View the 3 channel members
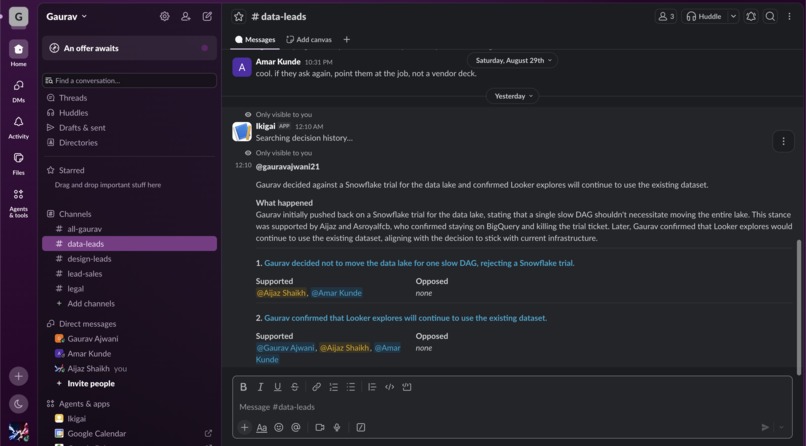The width and height of the screenshot is (806, 446). tap(666, 16)
